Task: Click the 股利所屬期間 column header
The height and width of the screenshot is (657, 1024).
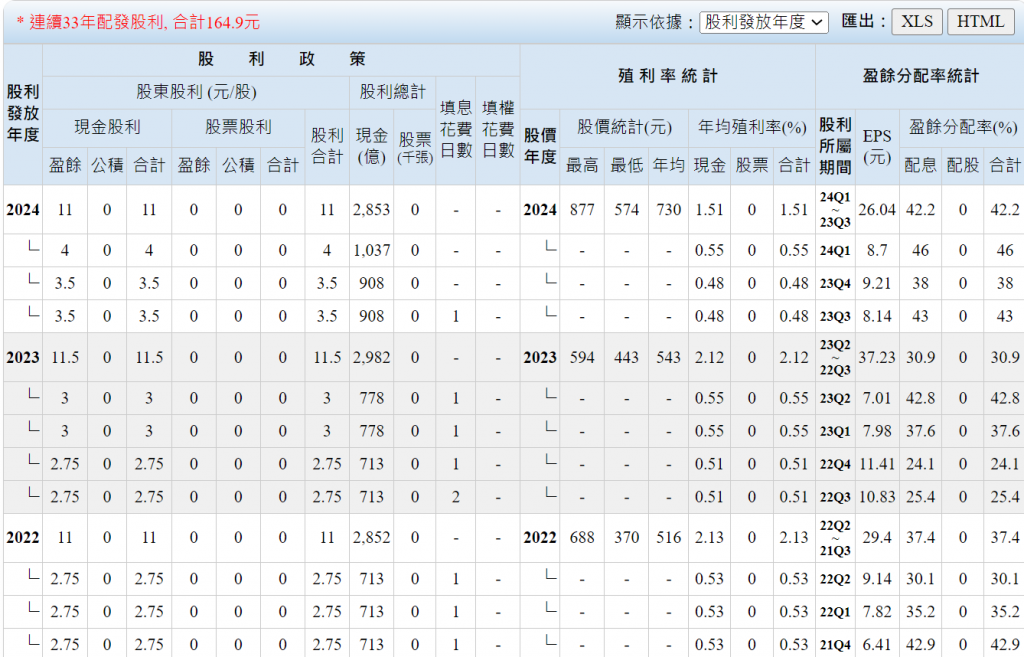Action: (x=835, y=146)
